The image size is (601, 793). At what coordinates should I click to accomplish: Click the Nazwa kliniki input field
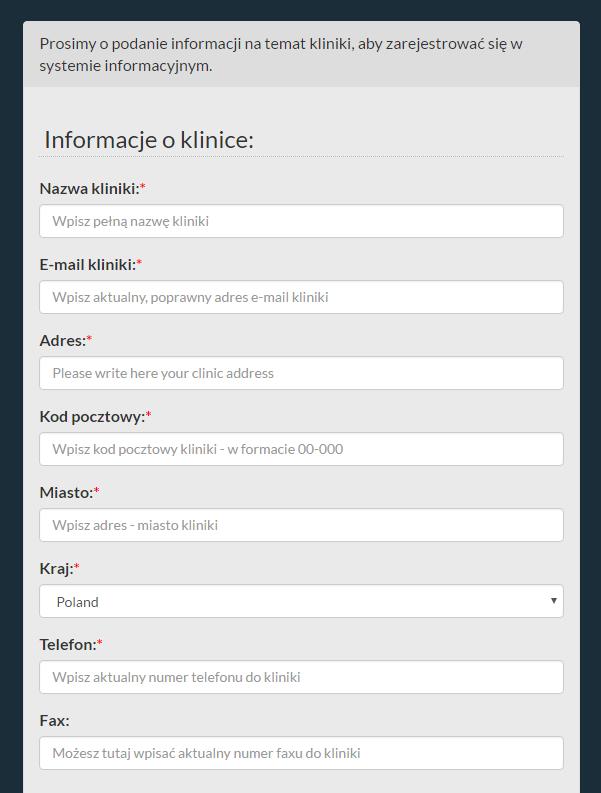pyautogui.click(x=301, y=221)
